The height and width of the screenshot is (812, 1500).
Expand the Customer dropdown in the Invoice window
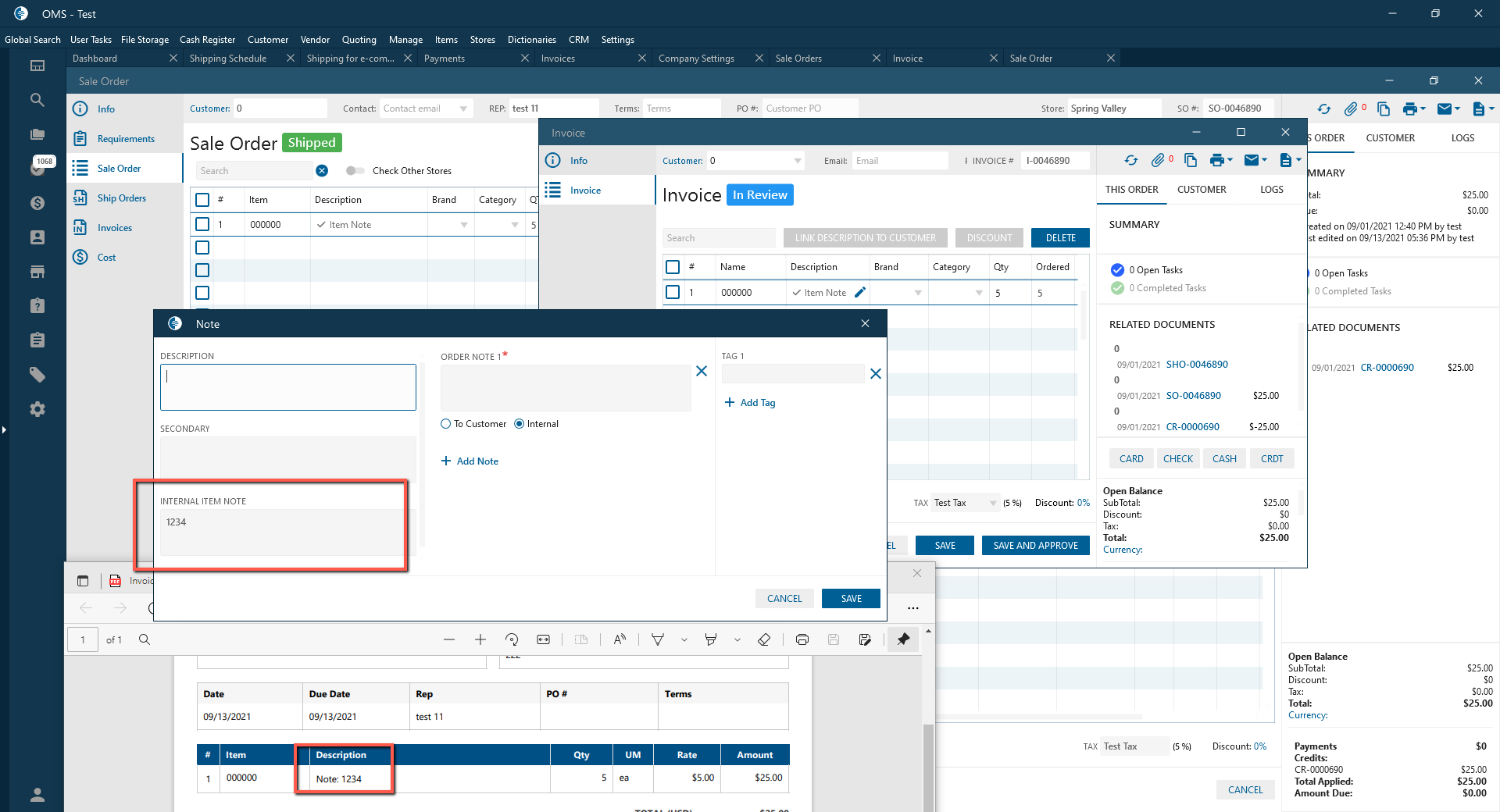pos(798,161)
